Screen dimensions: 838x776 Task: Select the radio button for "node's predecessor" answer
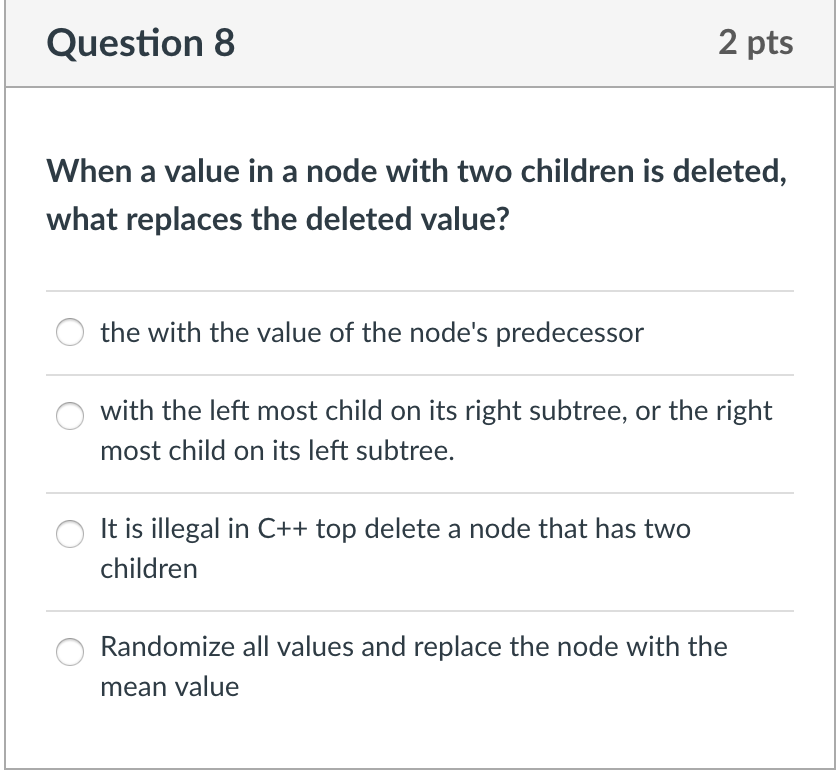[68, 331]
